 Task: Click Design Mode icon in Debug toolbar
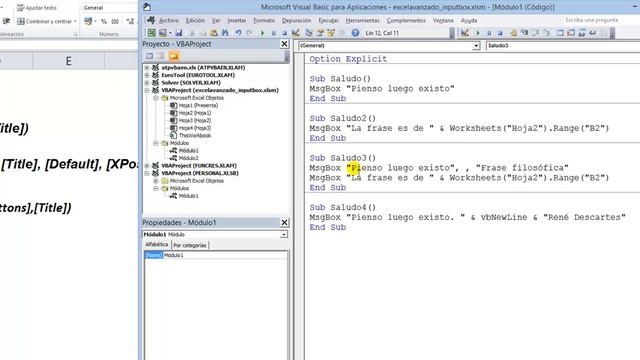[x=465, y=33]
